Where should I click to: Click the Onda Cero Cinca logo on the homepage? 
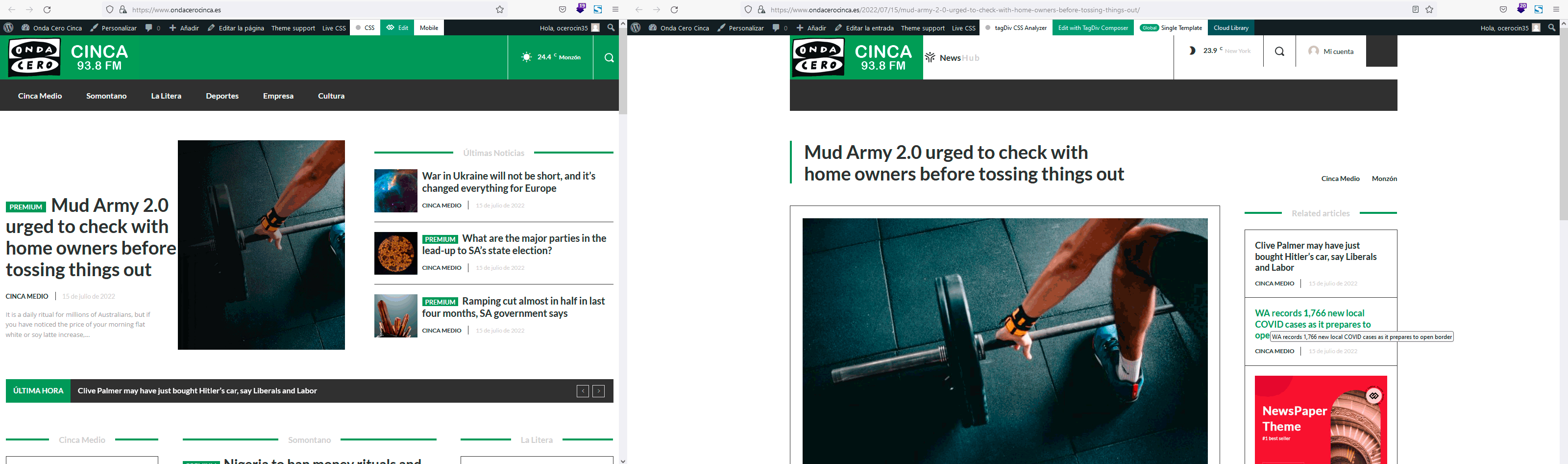[x=69, y=57]
